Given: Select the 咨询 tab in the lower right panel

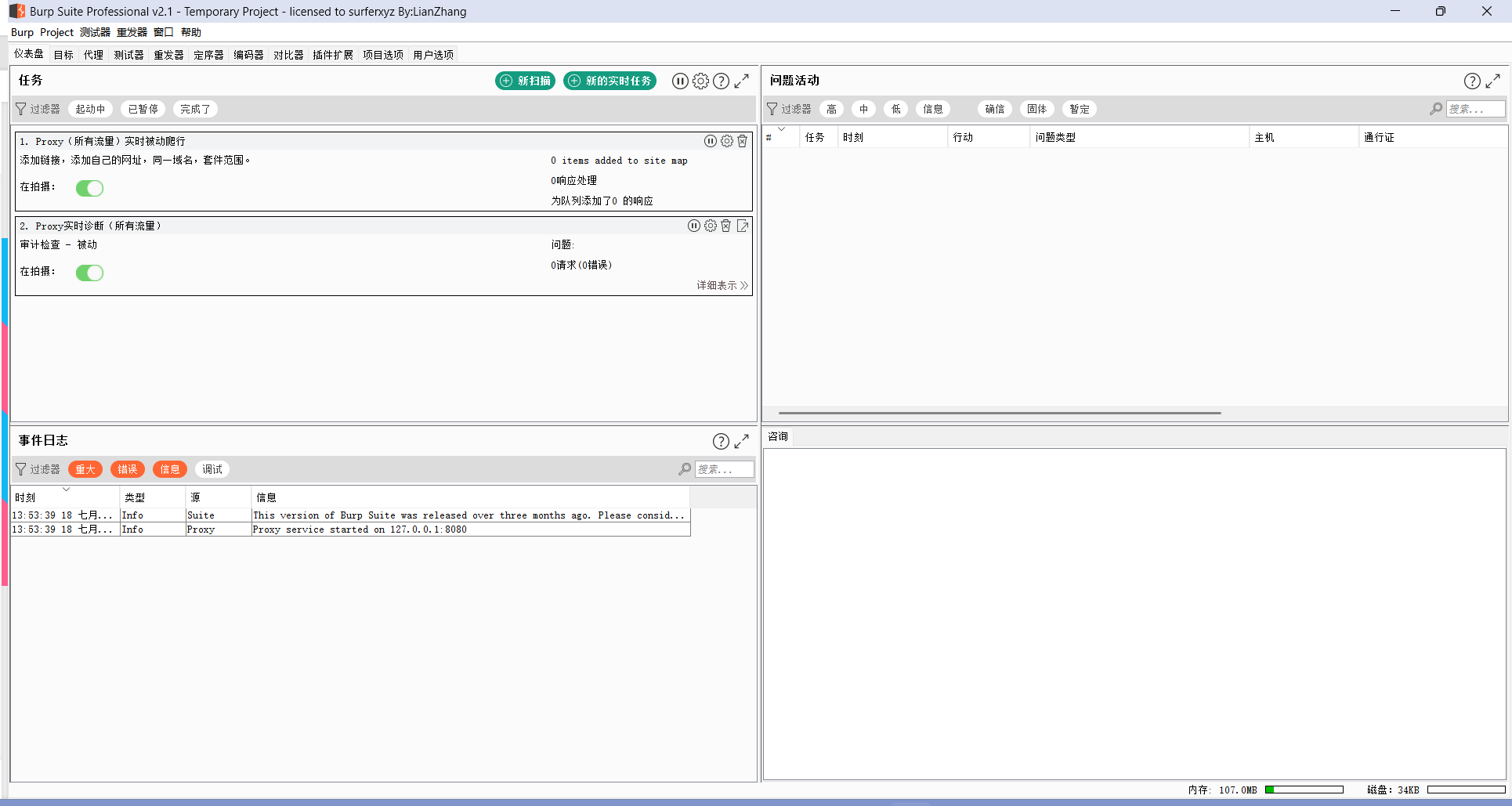Looking at the screenshot, I should [x=778, y=436].
